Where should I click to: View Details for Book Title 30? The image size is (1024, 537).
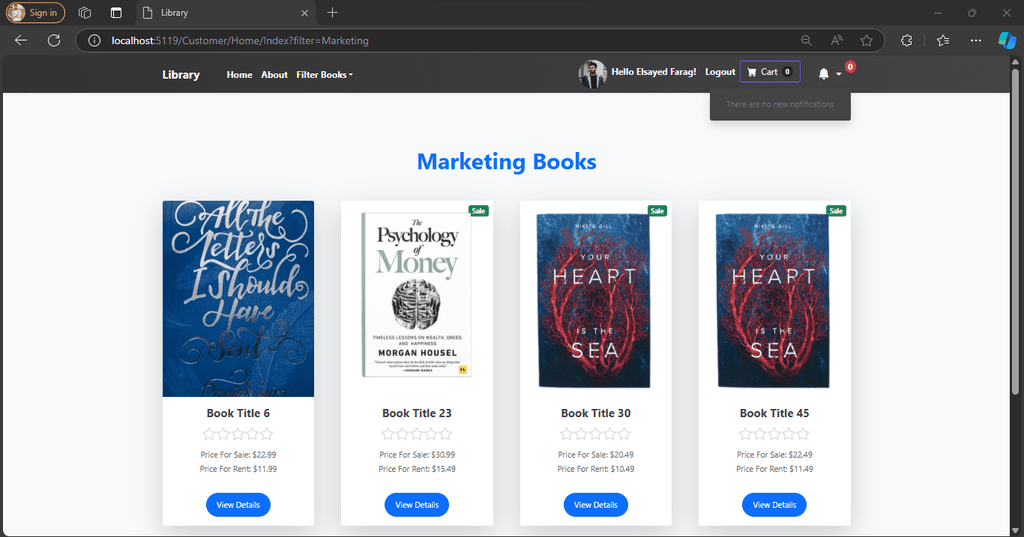(x=596, y=505)
